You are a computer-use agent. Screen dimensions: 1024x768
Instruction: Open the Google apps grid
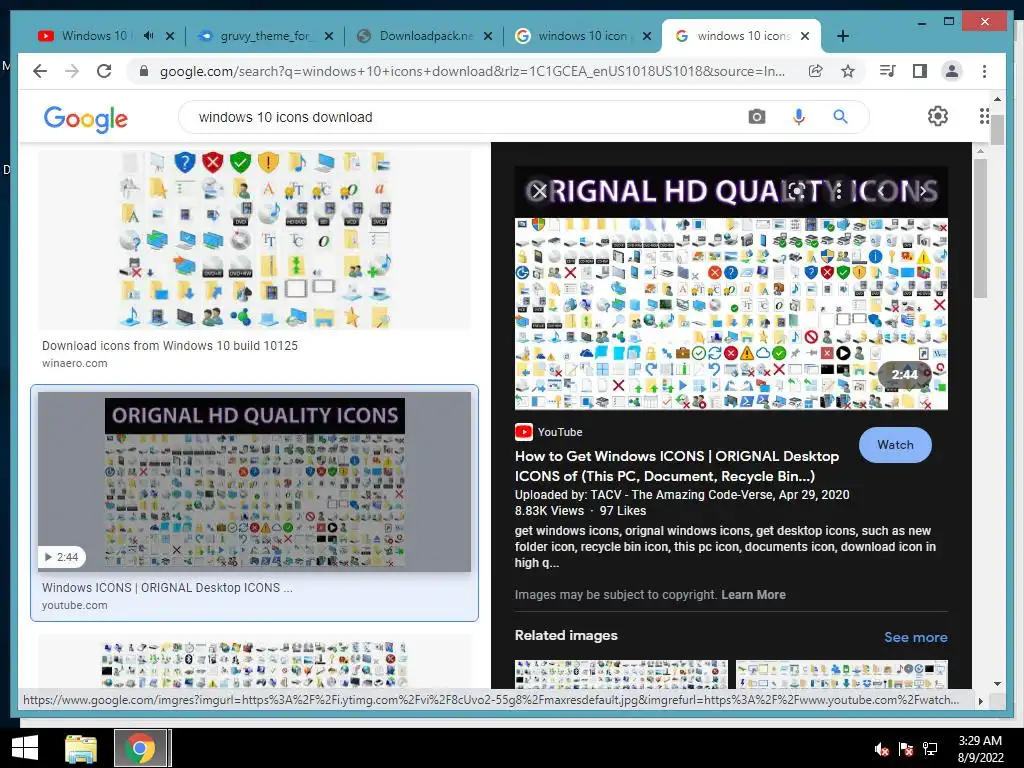pos(984,116)
